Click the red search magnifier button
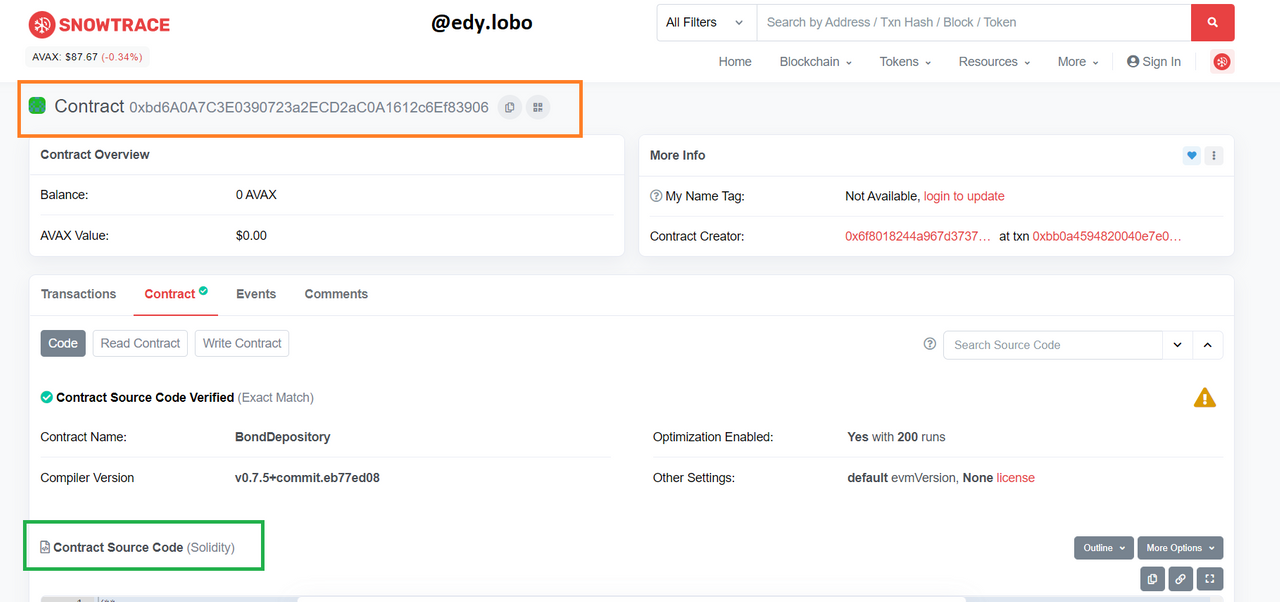1280x602 pixels. [1212, 22]
